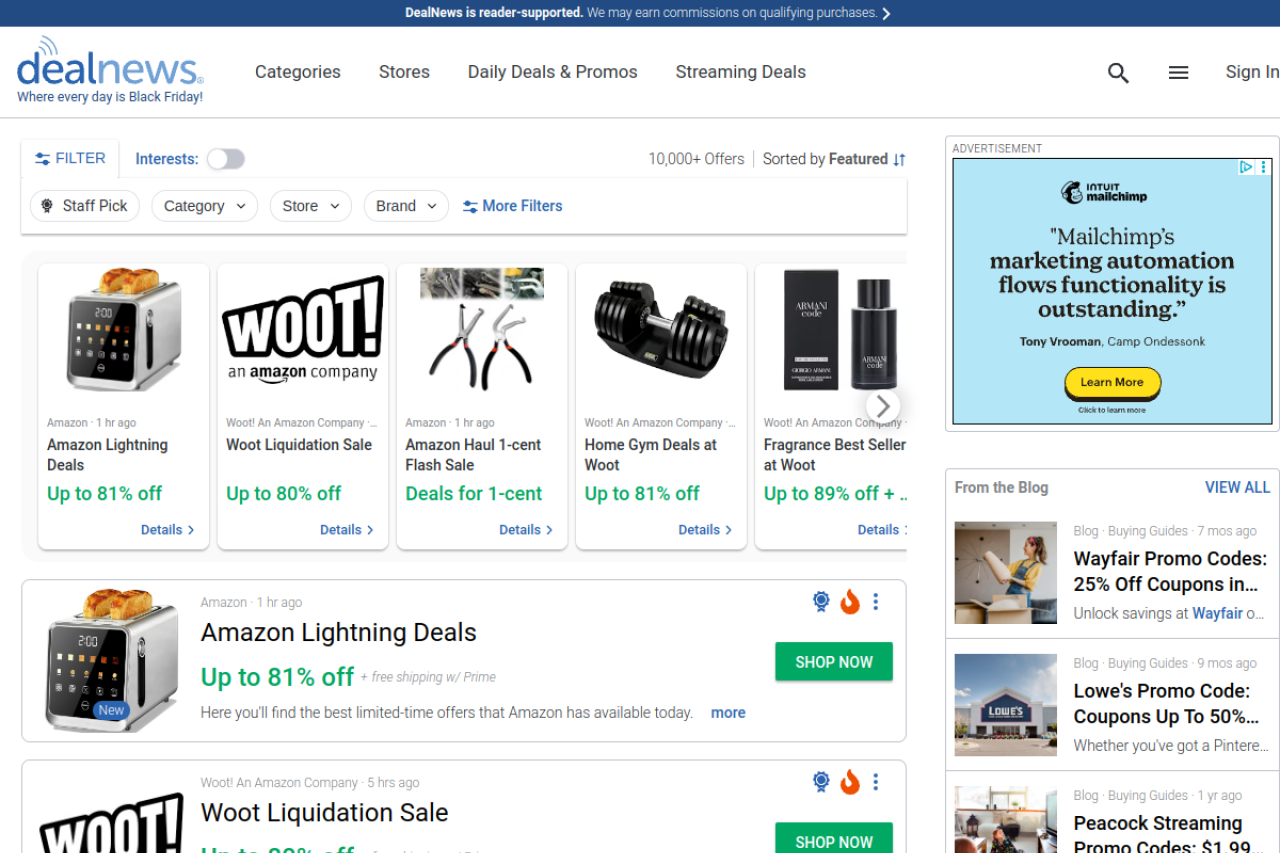Click the flame icon on Amazon Lightning Deals
1280x853 pixels.
(x=850, y=602)
